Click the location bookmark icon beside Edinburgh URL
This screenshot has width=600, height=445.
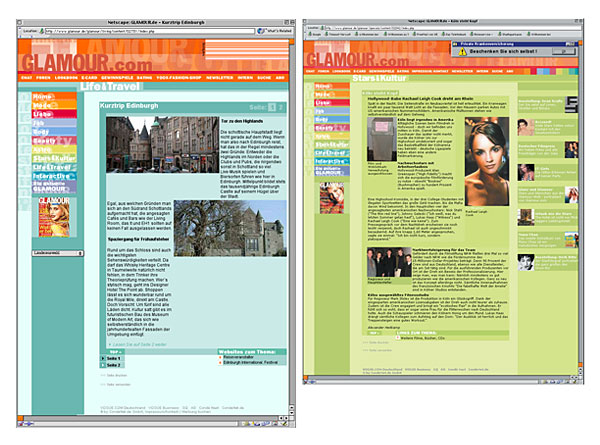click(41, 31)
